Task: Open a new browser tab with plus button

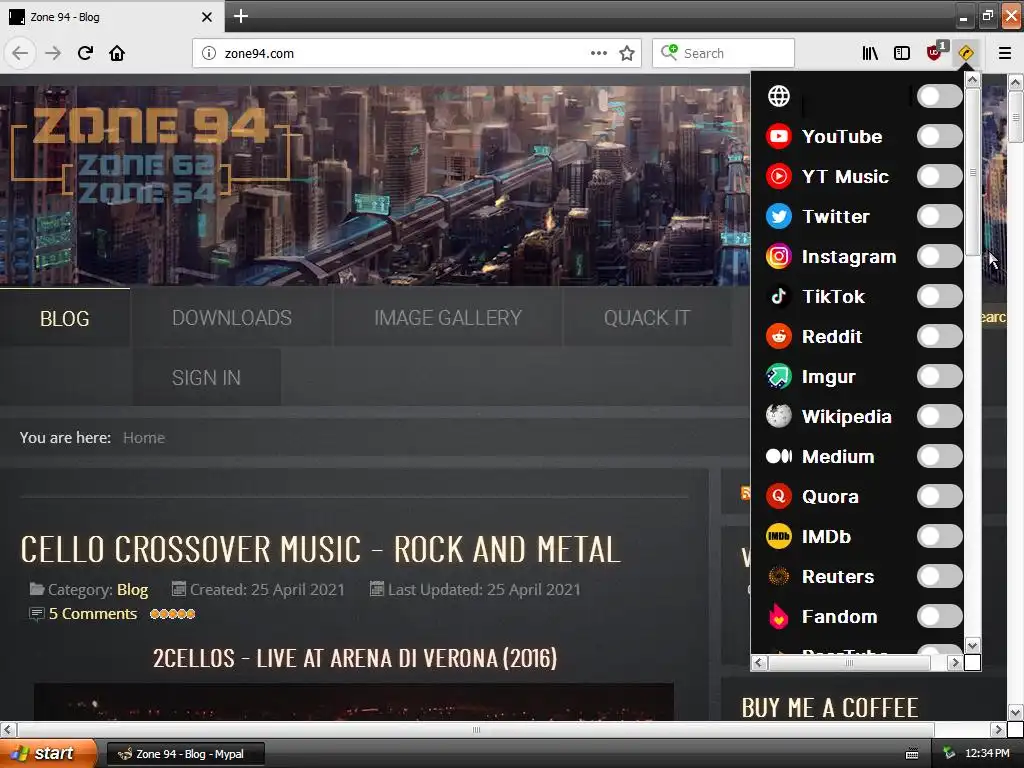Action: pyautogui.click(x=240, y=16)
